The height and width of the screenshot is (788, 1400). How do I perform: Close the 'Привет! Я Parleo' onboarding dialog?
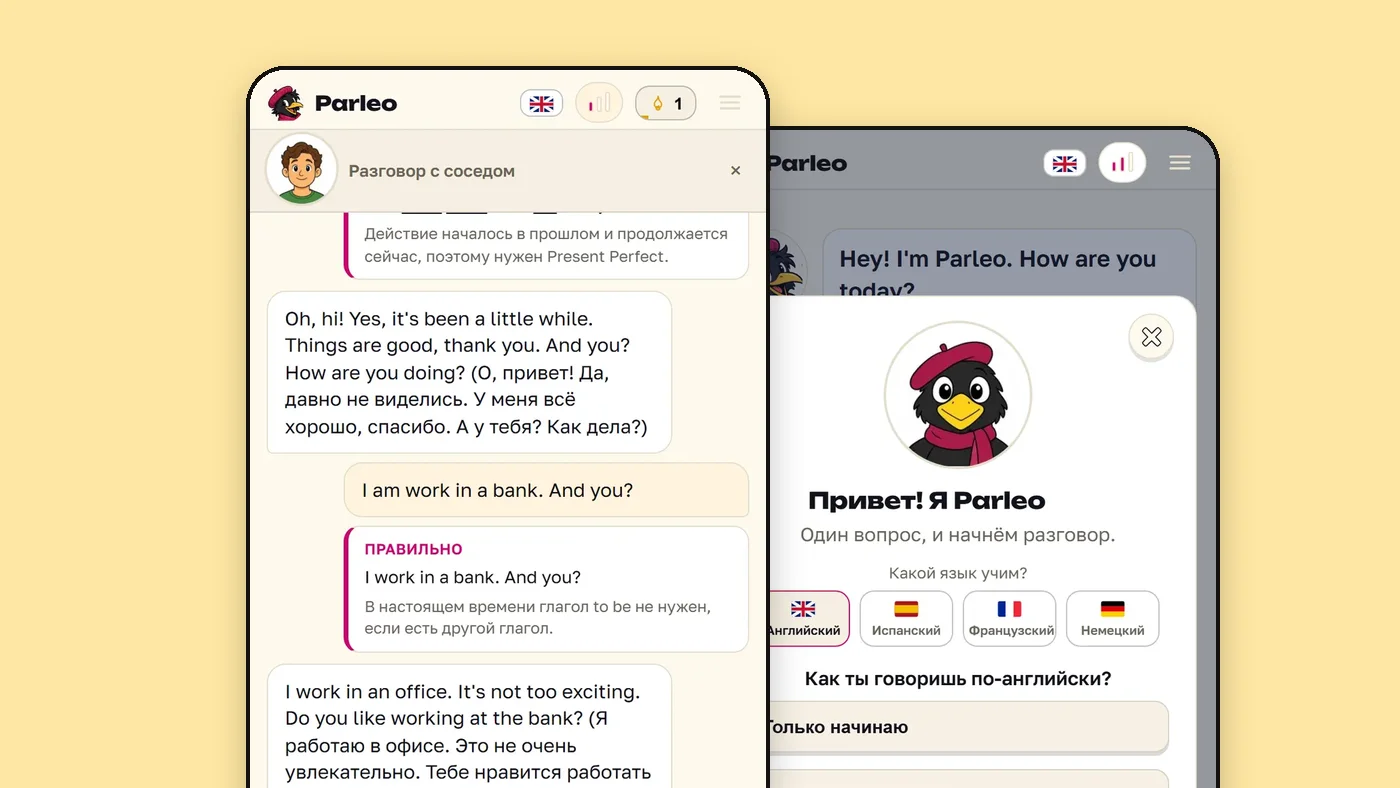[x=1151, y=337]
